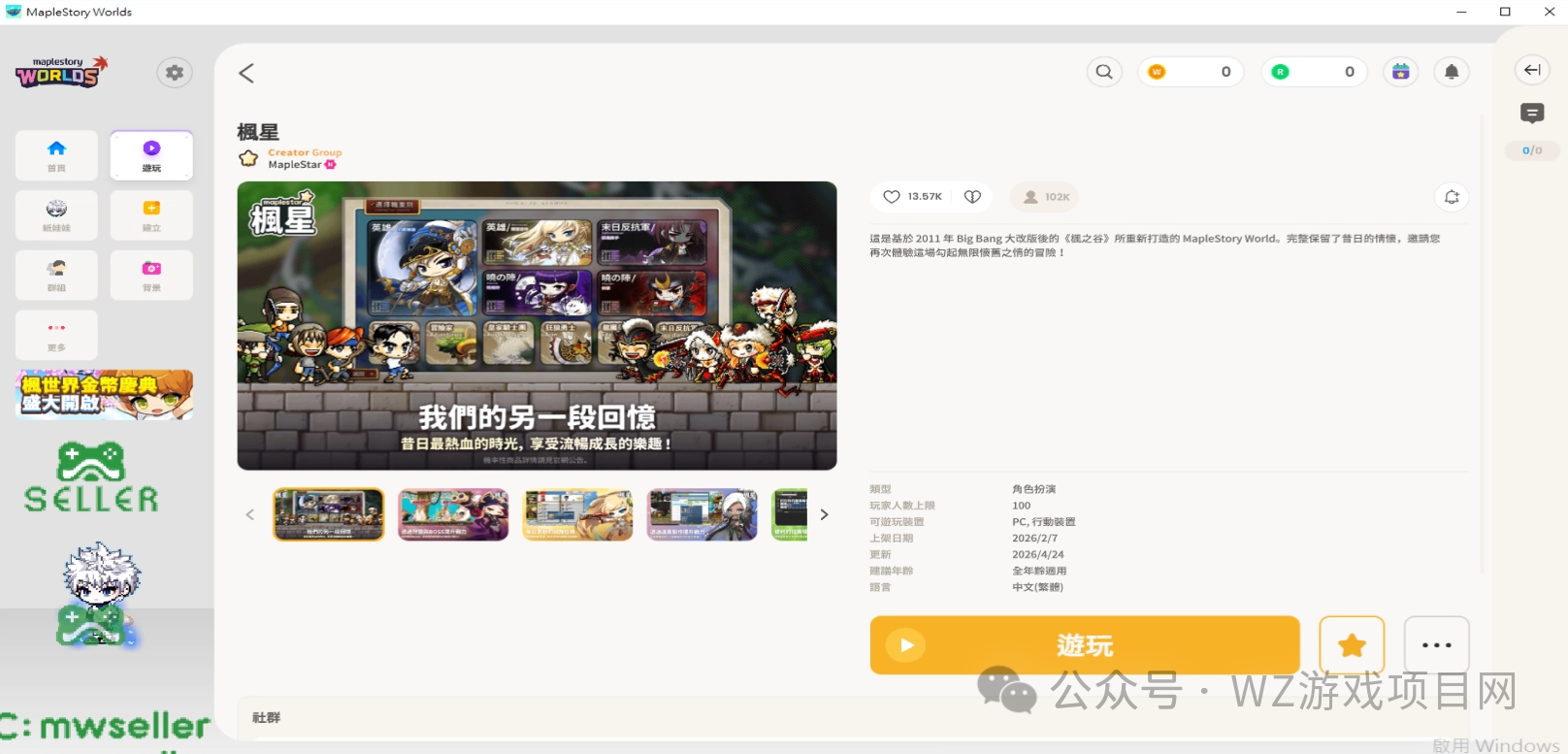Select the second screenshot thumbnail
Screen dimensions: 1568x754
453,514
